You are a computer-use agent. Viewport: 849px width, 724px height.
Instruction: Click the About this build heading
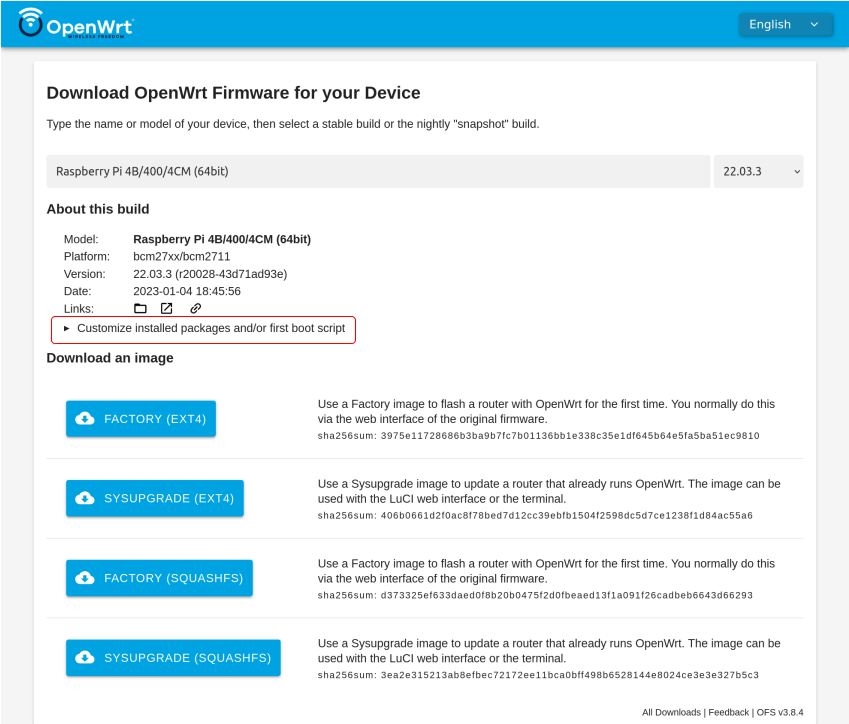tap(98, 209)
